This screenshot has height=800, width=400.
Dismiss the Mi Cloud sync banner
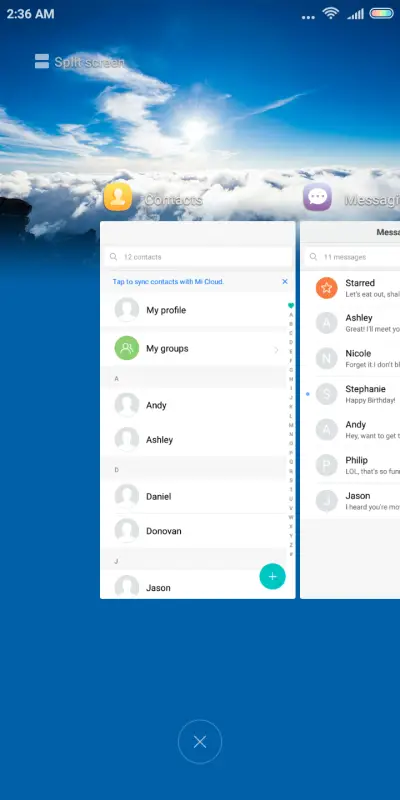pyautogui.click(x=285, y=282)
